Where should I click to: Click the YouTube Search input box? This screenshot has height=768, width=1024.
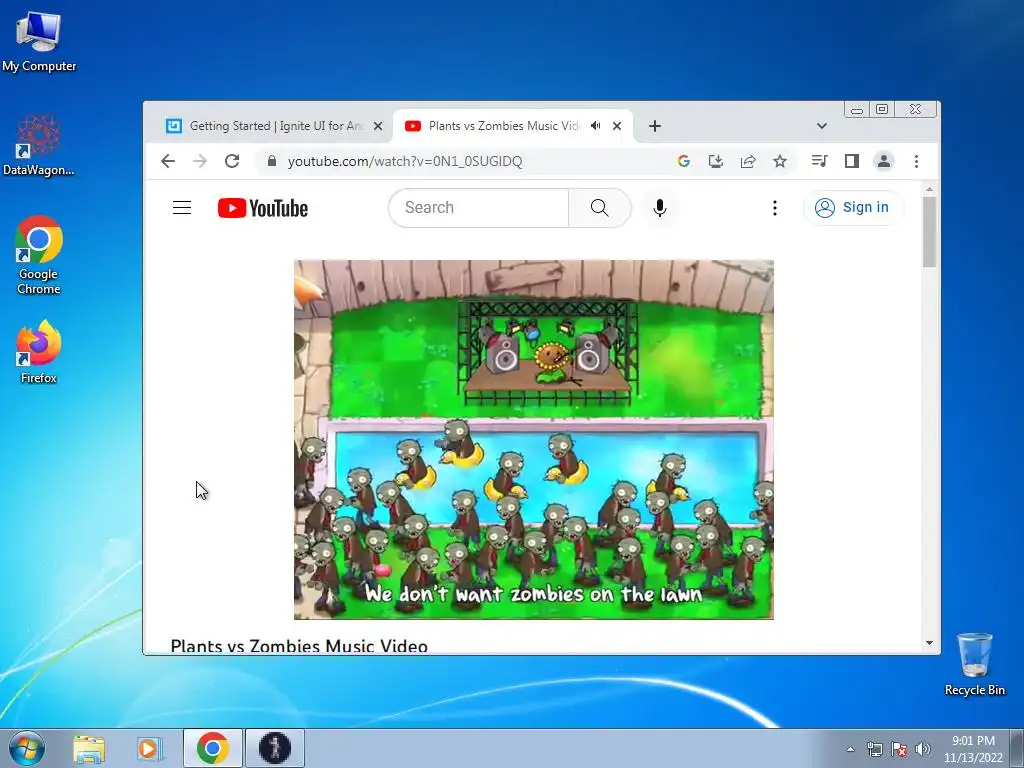tap(479, 208)
